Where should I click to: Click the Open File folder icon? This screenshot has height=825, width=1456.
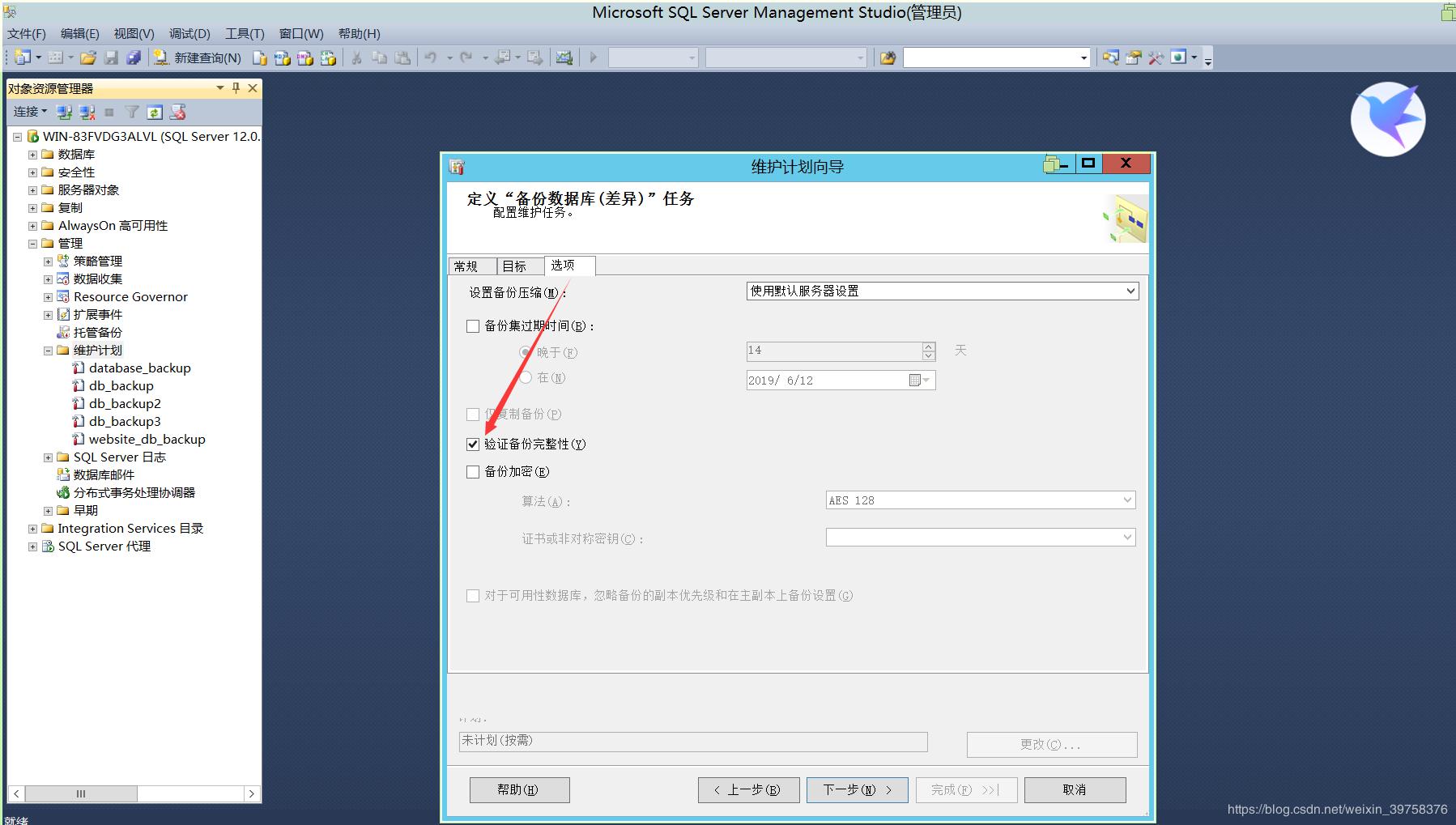point(88,57)
